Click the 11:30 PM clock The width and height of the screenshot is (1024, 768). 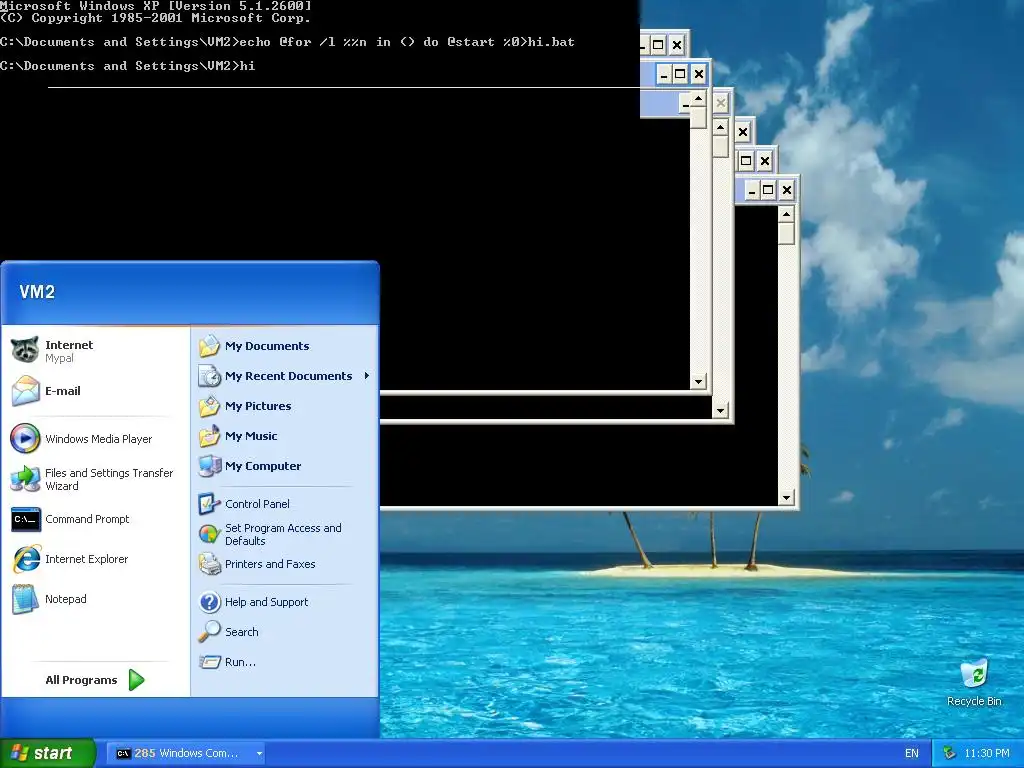pos(987,753)
